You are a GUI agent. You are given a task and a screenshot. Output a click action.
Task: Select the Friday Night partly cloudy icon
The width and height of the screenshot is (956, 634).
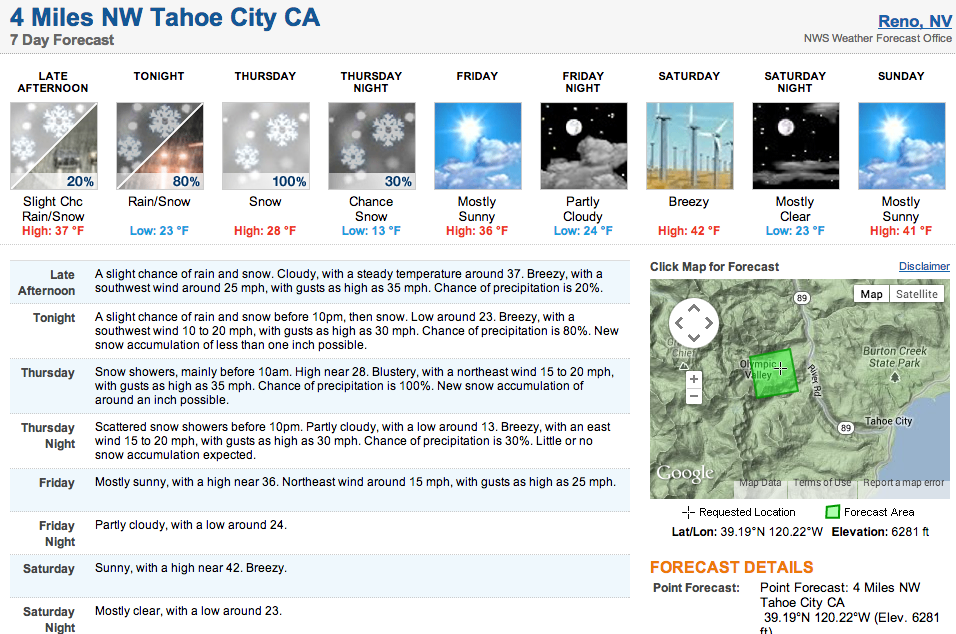coord(584,146)
